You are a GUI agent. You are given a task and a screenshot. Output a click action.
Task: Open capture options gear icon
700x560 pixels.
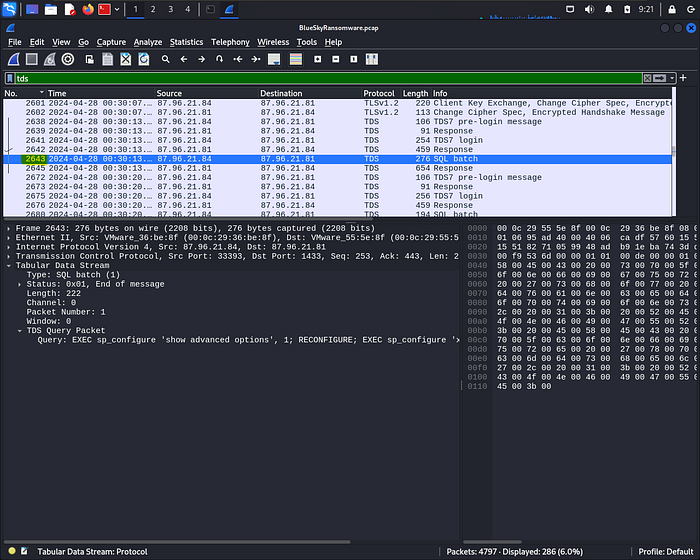pyautogui.click(x=68, y=59)
